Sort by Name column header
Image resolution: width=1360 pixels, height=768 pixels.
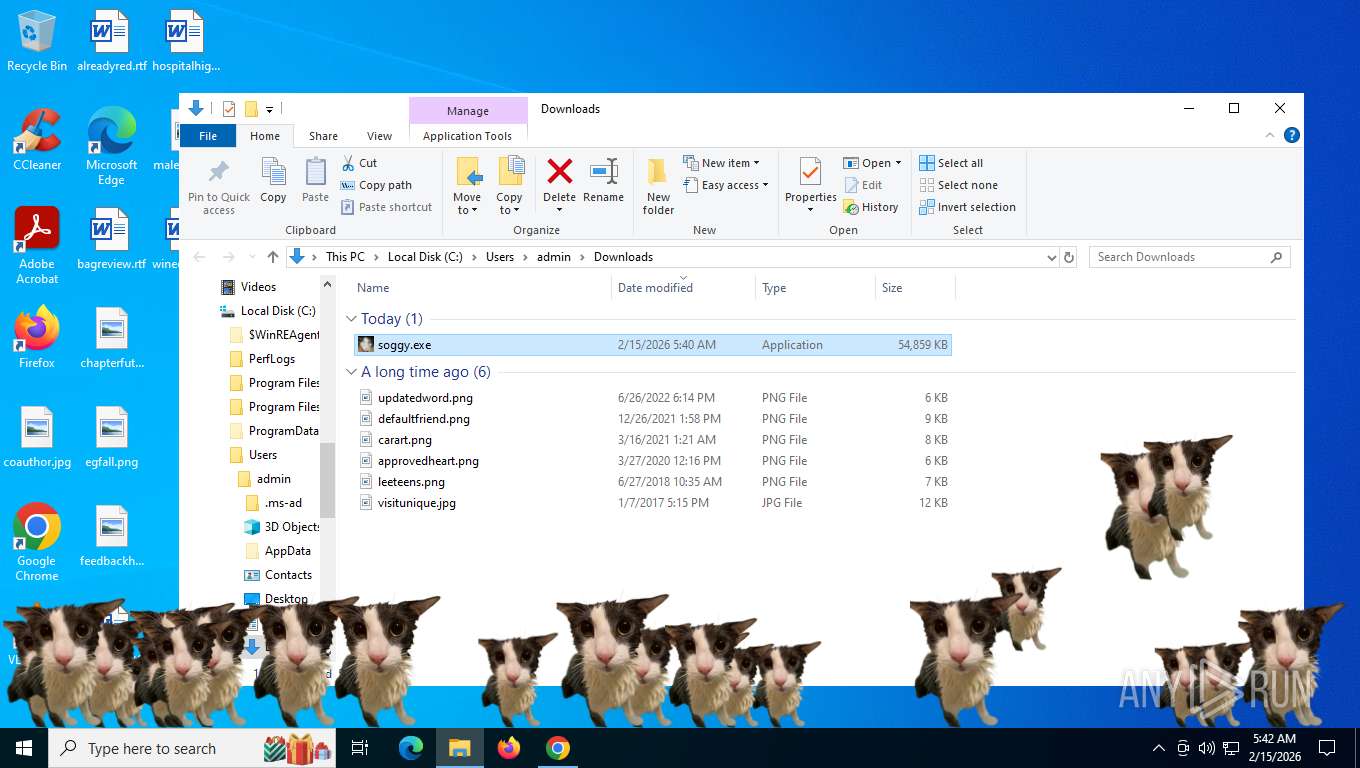pyautogui.click(x=482, y=288)
